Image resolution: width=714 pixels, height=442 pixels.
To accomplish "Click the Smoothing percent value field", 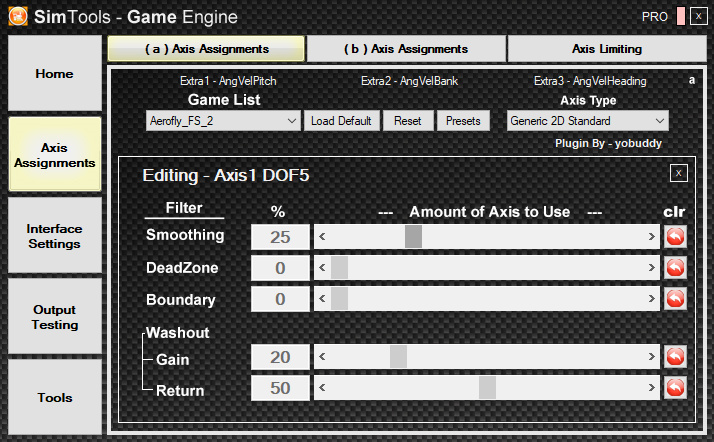I will tap(280, 237).
